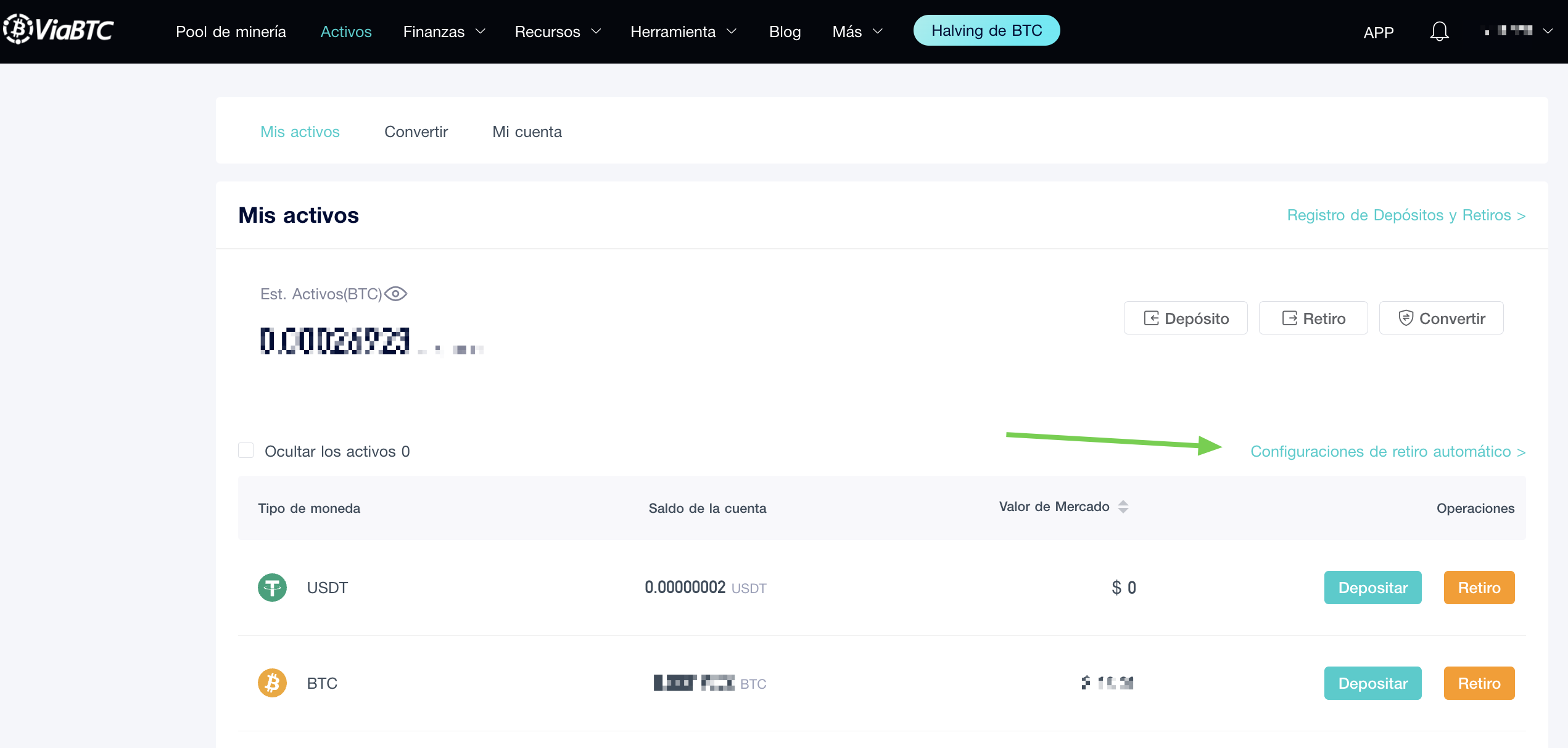Image resolution: width=1568 pixels, height=748 pixels.
Task: Open Configuraciones de retiro automático link
Action: [1388, 451]
